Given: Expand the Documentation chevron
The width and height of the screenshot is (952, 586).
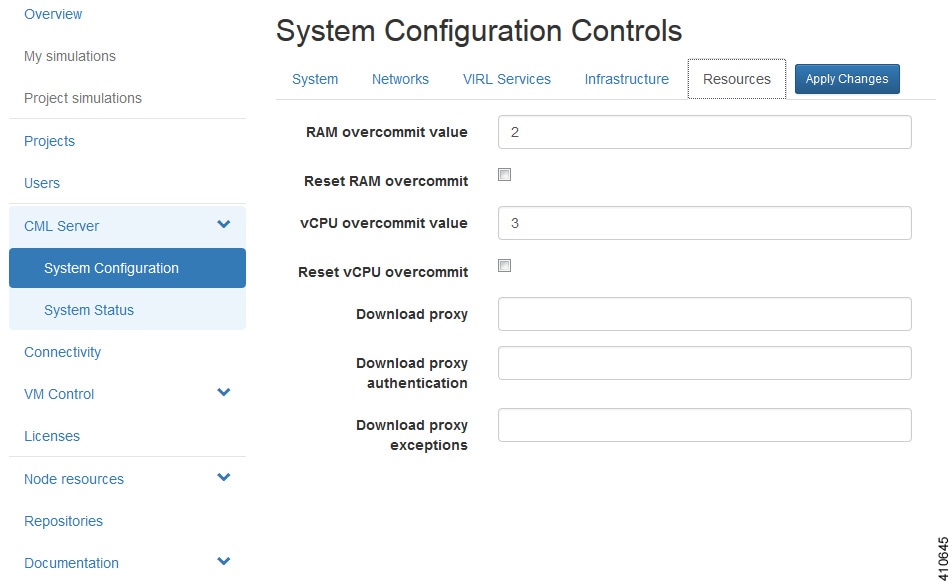Looking at the screenshot, I should [223, 562].
